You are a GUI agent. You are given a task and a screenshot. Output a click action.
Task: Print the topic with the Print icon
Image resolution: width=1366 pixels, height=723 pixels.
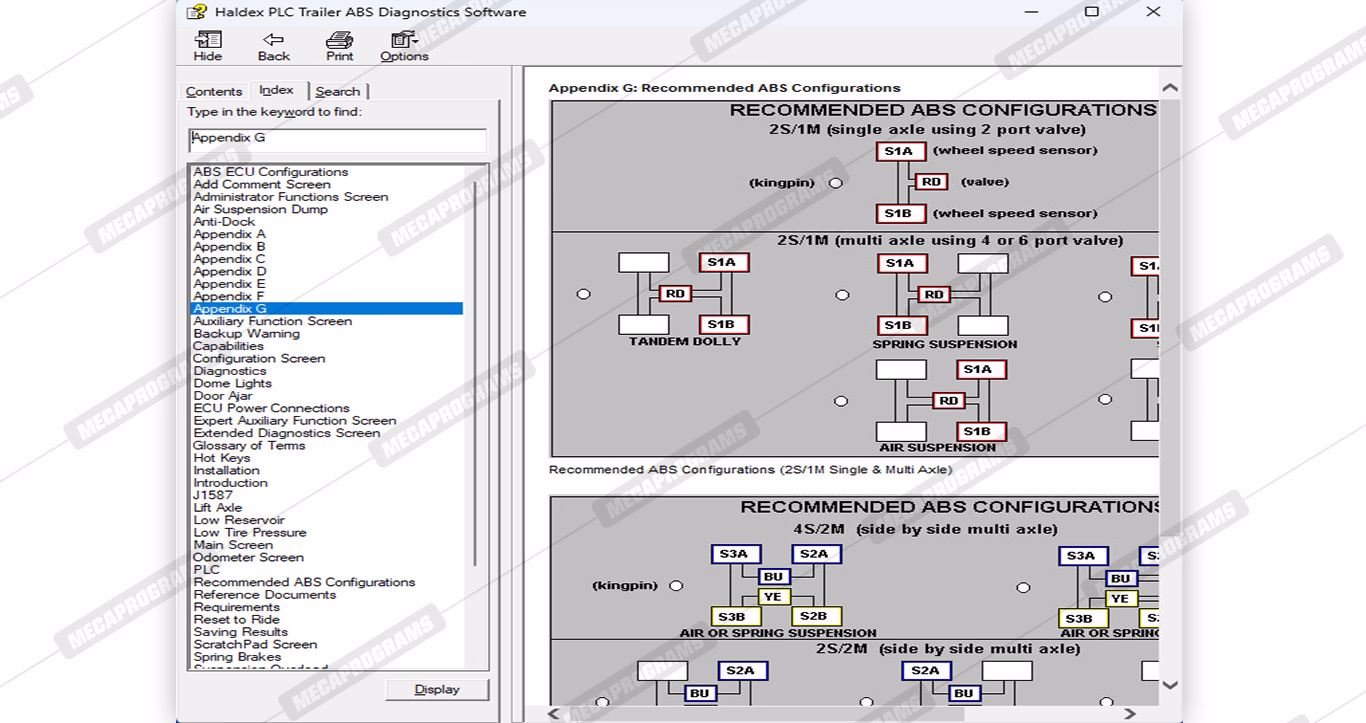[339, 45]
